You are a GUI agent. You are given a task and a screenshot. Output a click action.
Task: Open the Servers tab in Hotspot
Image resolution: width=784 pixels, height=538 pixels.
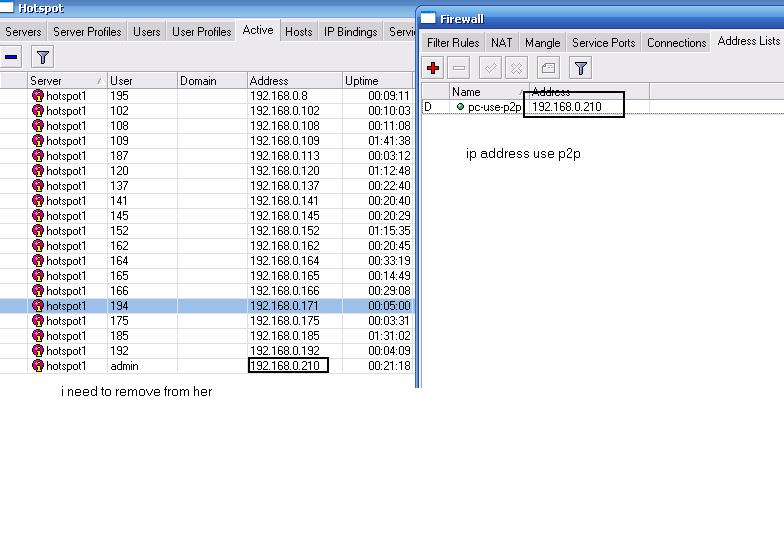tap(23, 32)
